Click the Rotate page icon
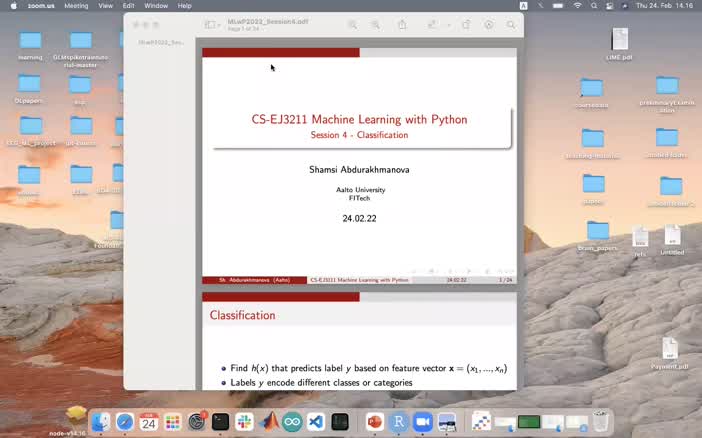702x438 pixels. [464, 24]
